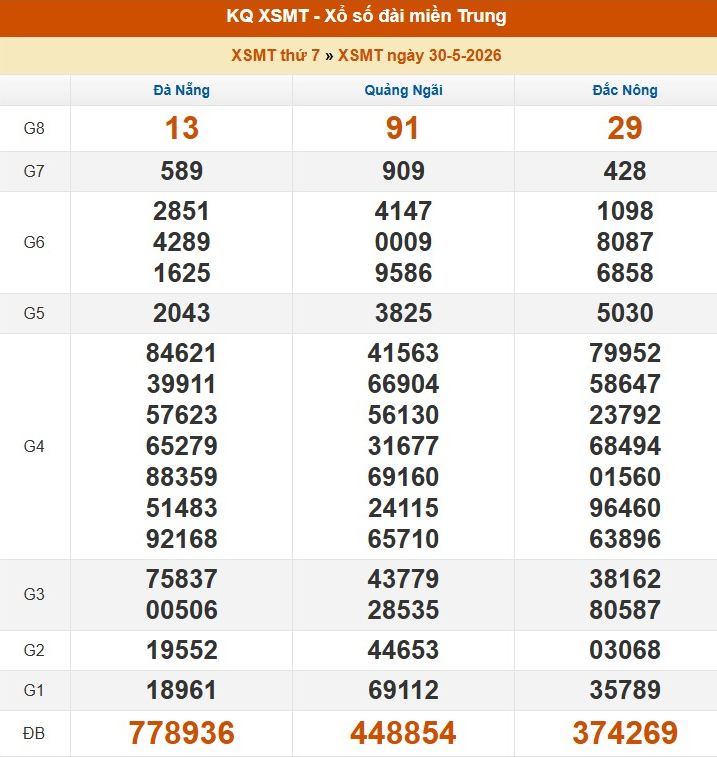Select Đà Nẵng G8 number 13
Viewport: 717px width, 757px height.
[x=182, y=128]
